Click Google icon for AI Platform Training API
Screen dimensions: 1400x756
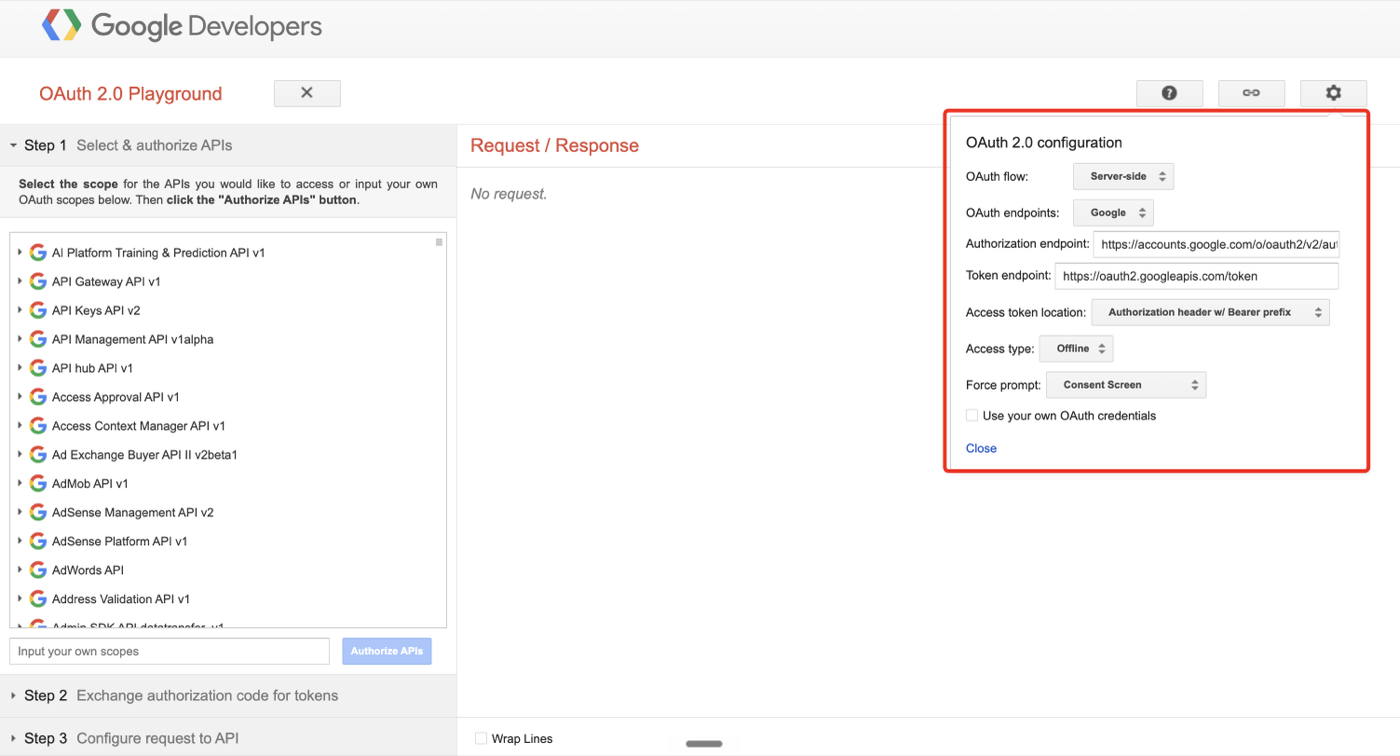[38, 253]
